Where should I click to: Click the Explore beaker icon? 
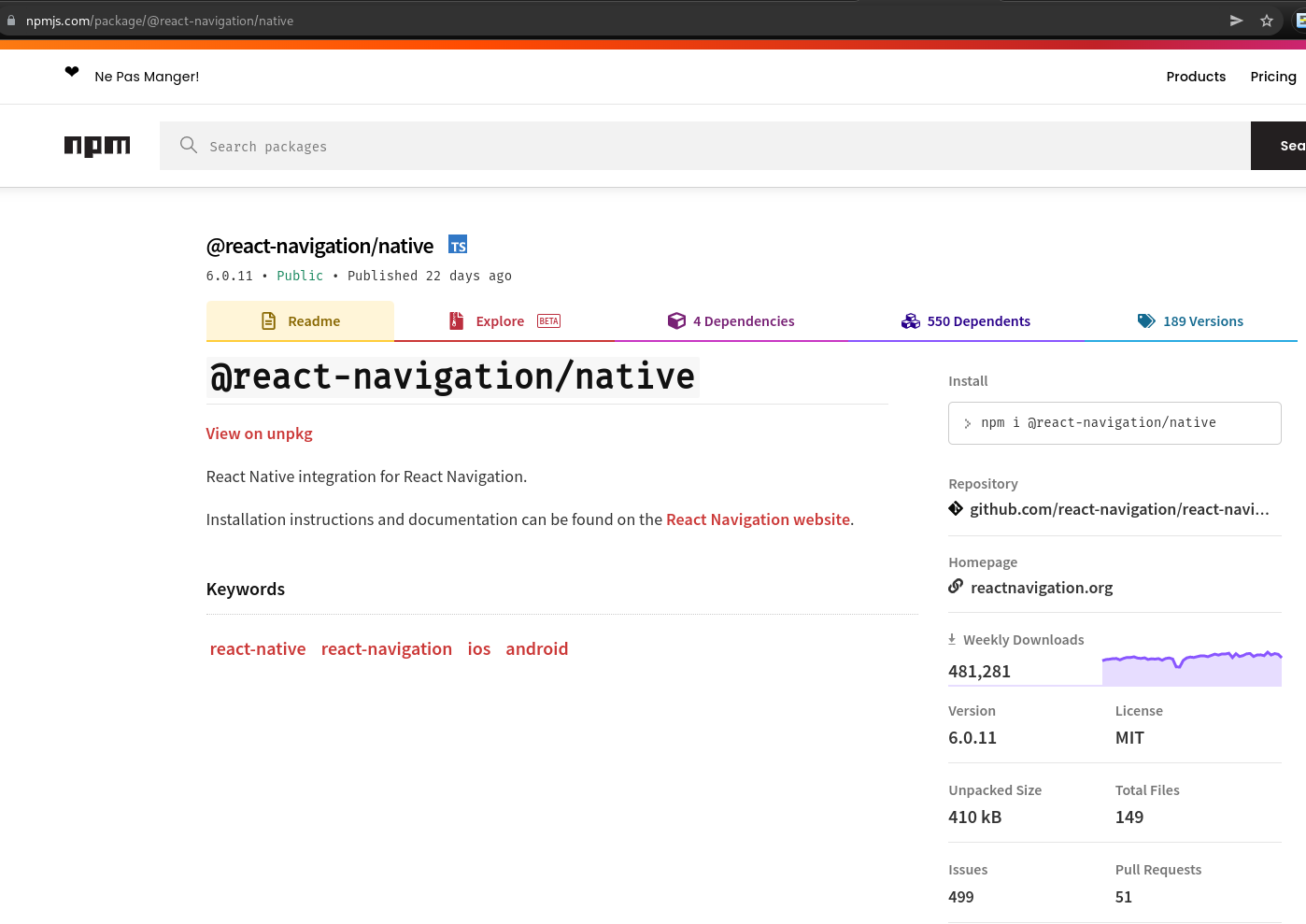pyautogui.click(x=456, y=320)
